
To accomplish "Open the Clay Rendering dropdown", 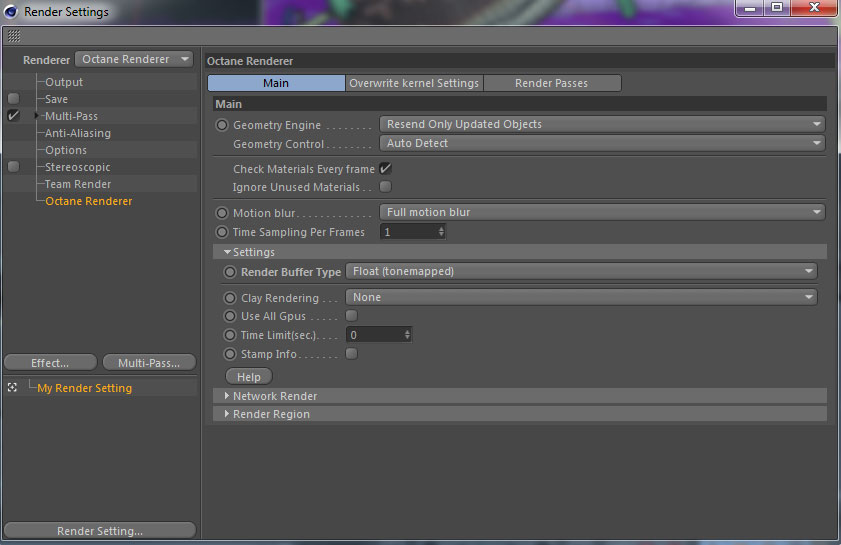I will 581,297.
